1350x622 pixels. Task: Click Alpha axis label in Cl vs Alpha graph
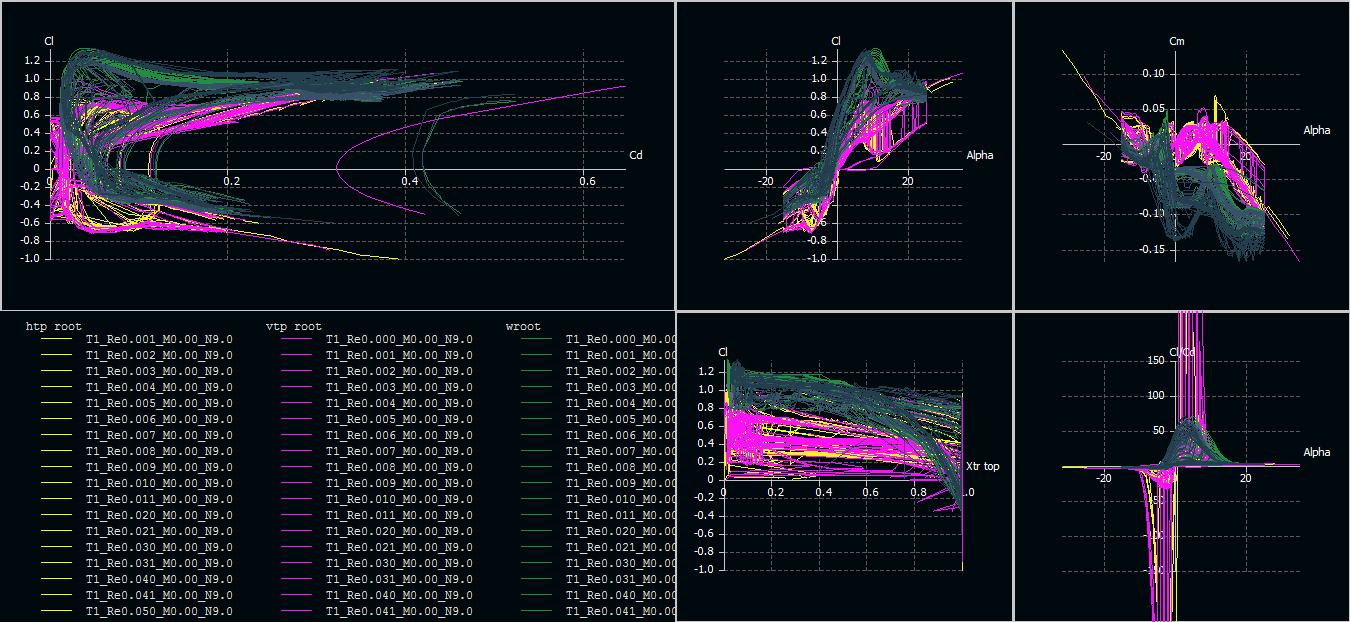[980, 155]
